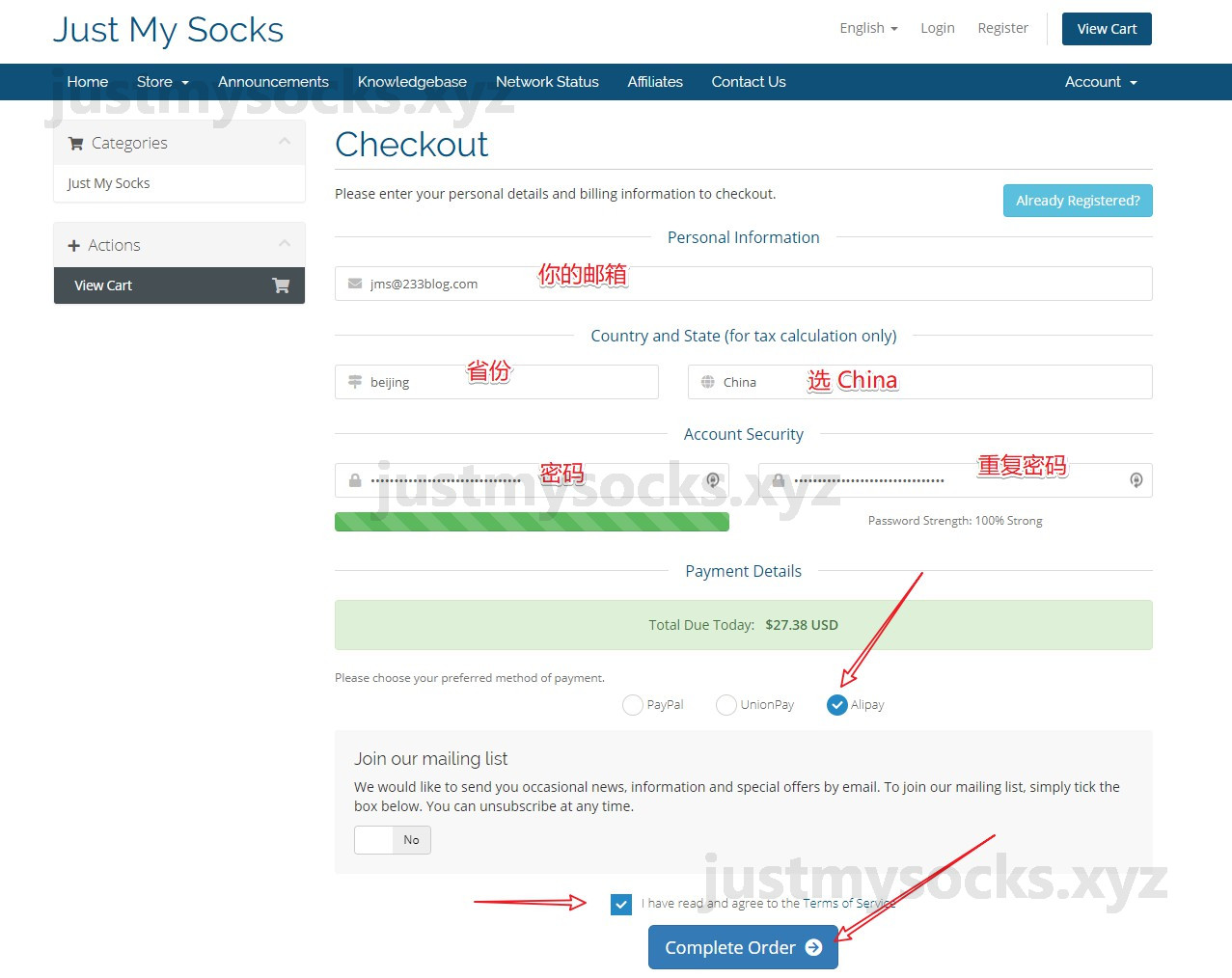Click the globe icon in country field
Viewport: 1232px width, 978px height.
pos(708,382)
